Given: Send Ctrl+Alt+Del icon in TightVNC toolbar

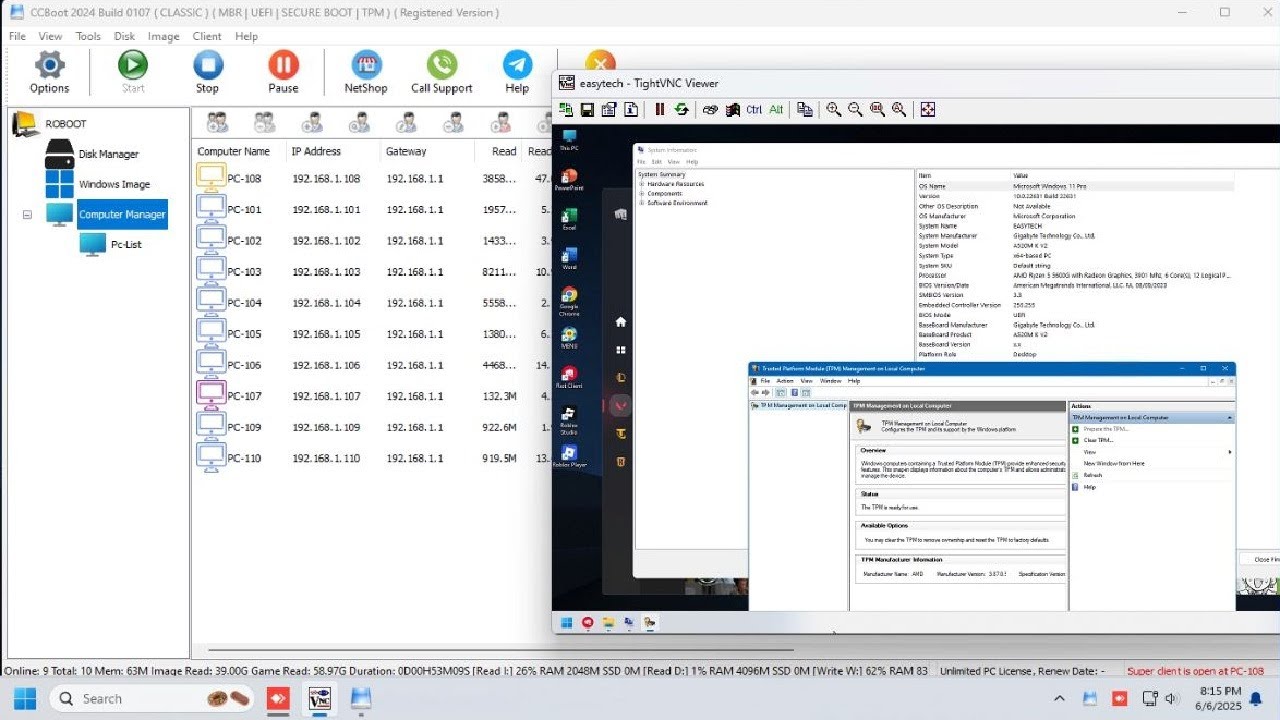Looking at the screenshot, I should click(711, 109).
